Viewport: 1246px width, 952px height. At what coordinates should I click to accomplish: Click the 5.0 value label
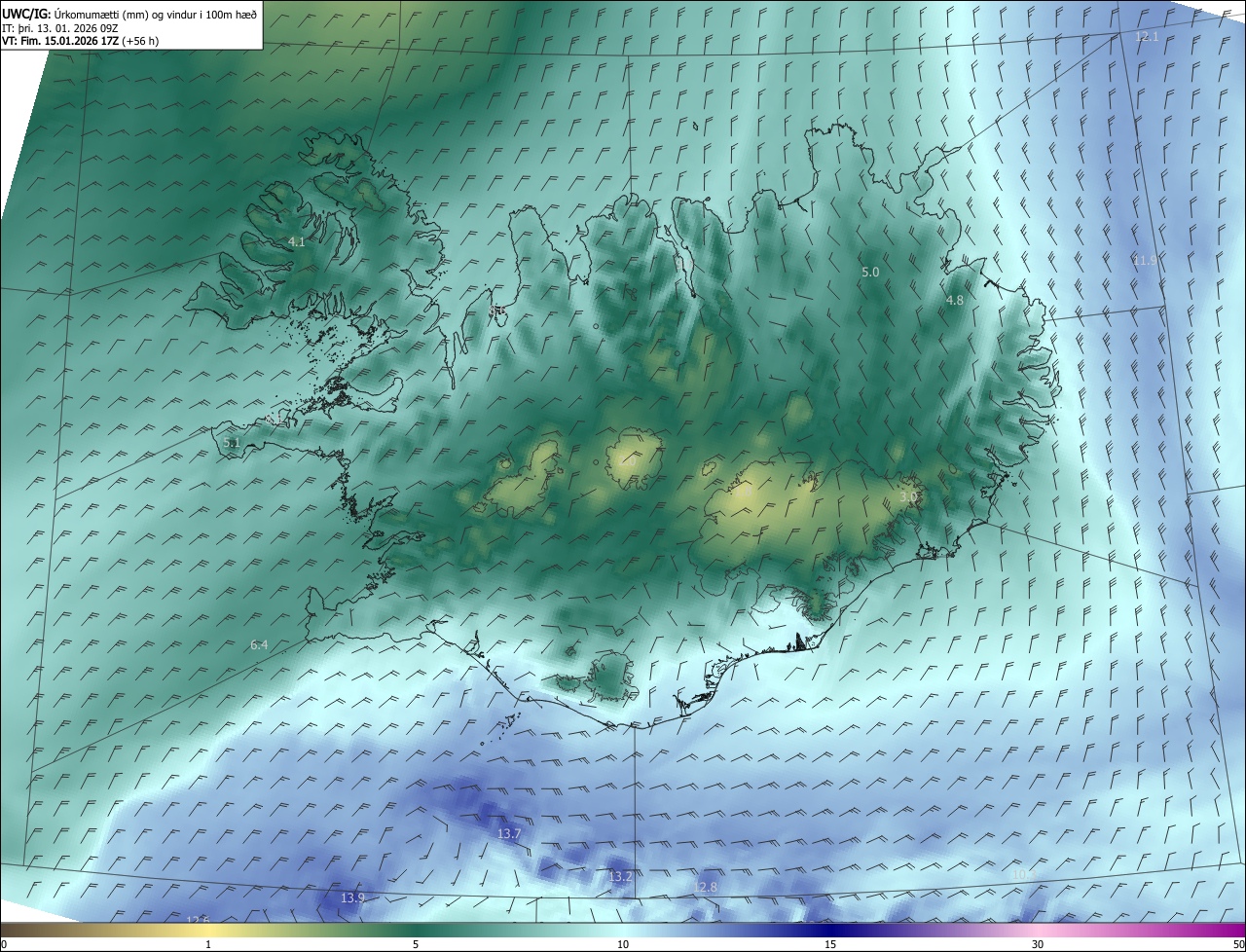coord(870,273)
